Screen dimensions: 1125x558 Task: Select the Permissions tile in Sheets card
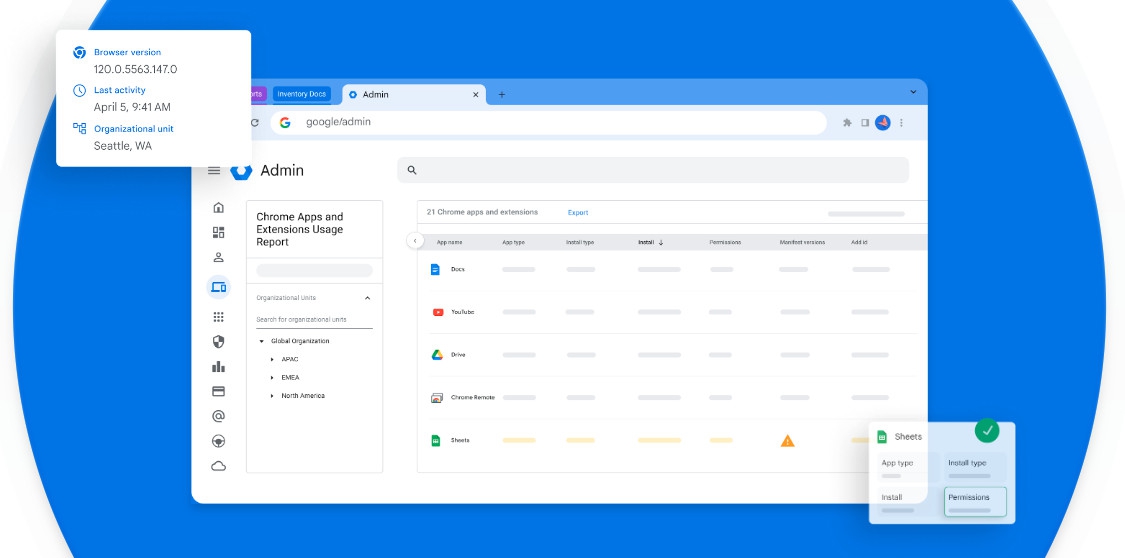pos(975,502)
